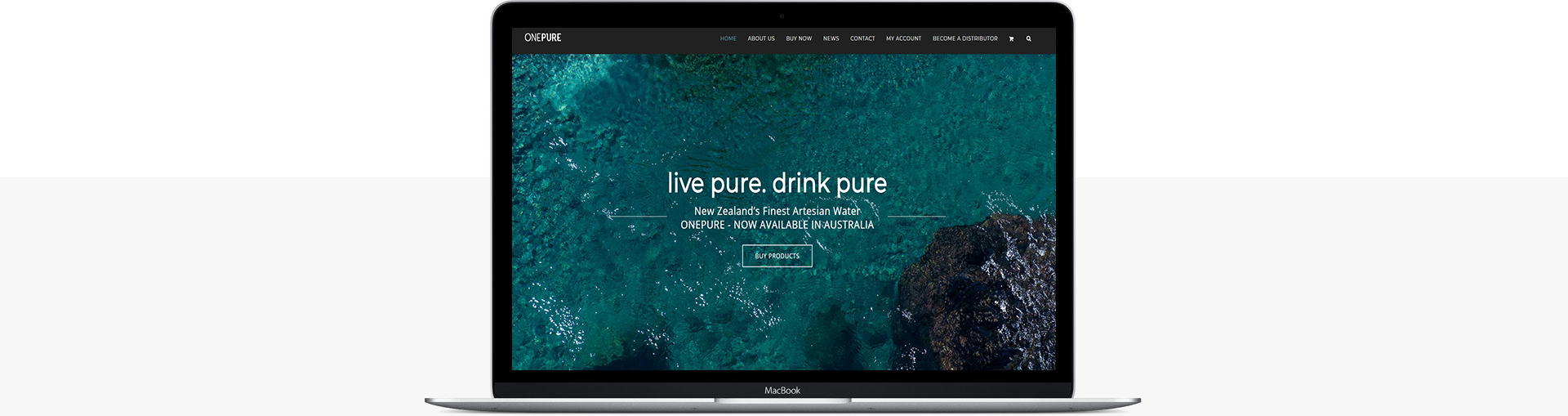The image size is (1568, 416).
Task: Go to My Account
Action: click(903, 38)
